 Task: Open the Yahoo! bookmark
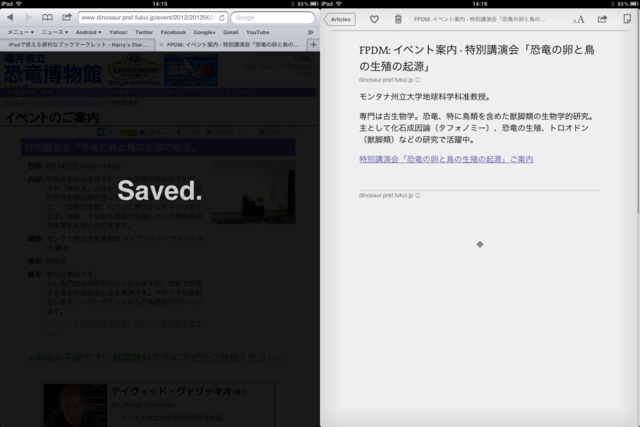click(x=118, y=32)
